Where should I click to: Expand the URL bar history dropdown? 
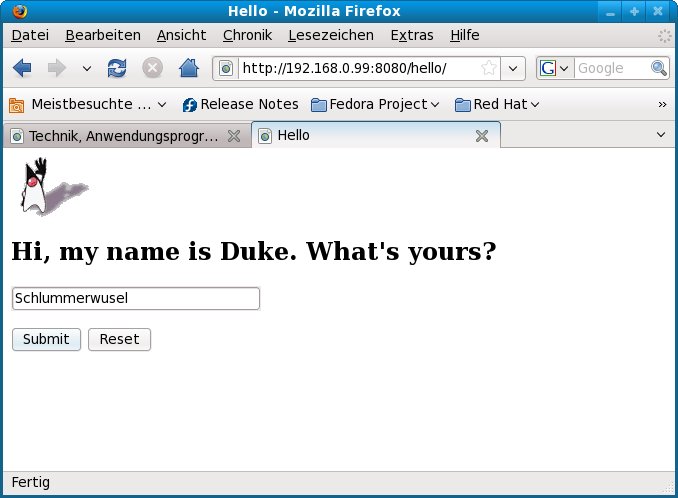513,68
